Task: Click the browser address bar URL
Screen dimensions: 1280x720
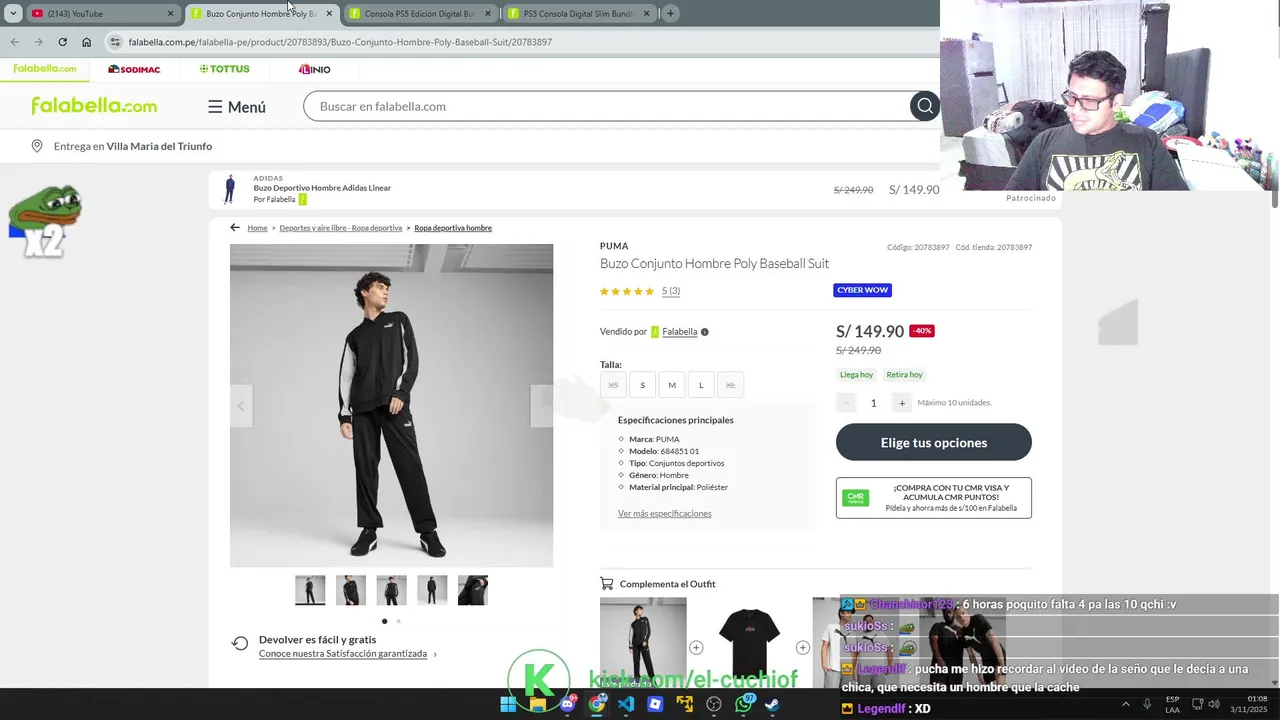Action: (x=340, y=42)
